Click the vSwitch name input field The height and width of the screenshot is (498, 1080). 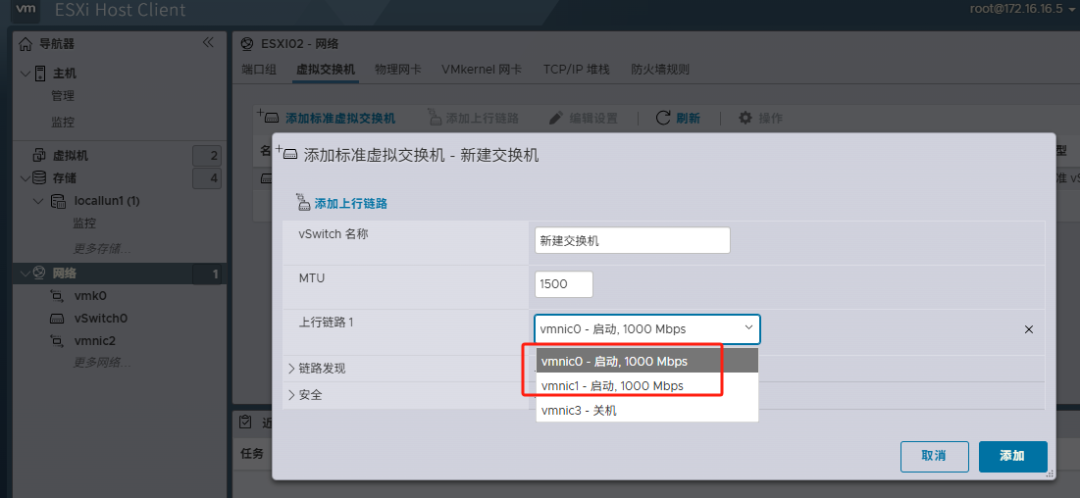click(632, 241)
